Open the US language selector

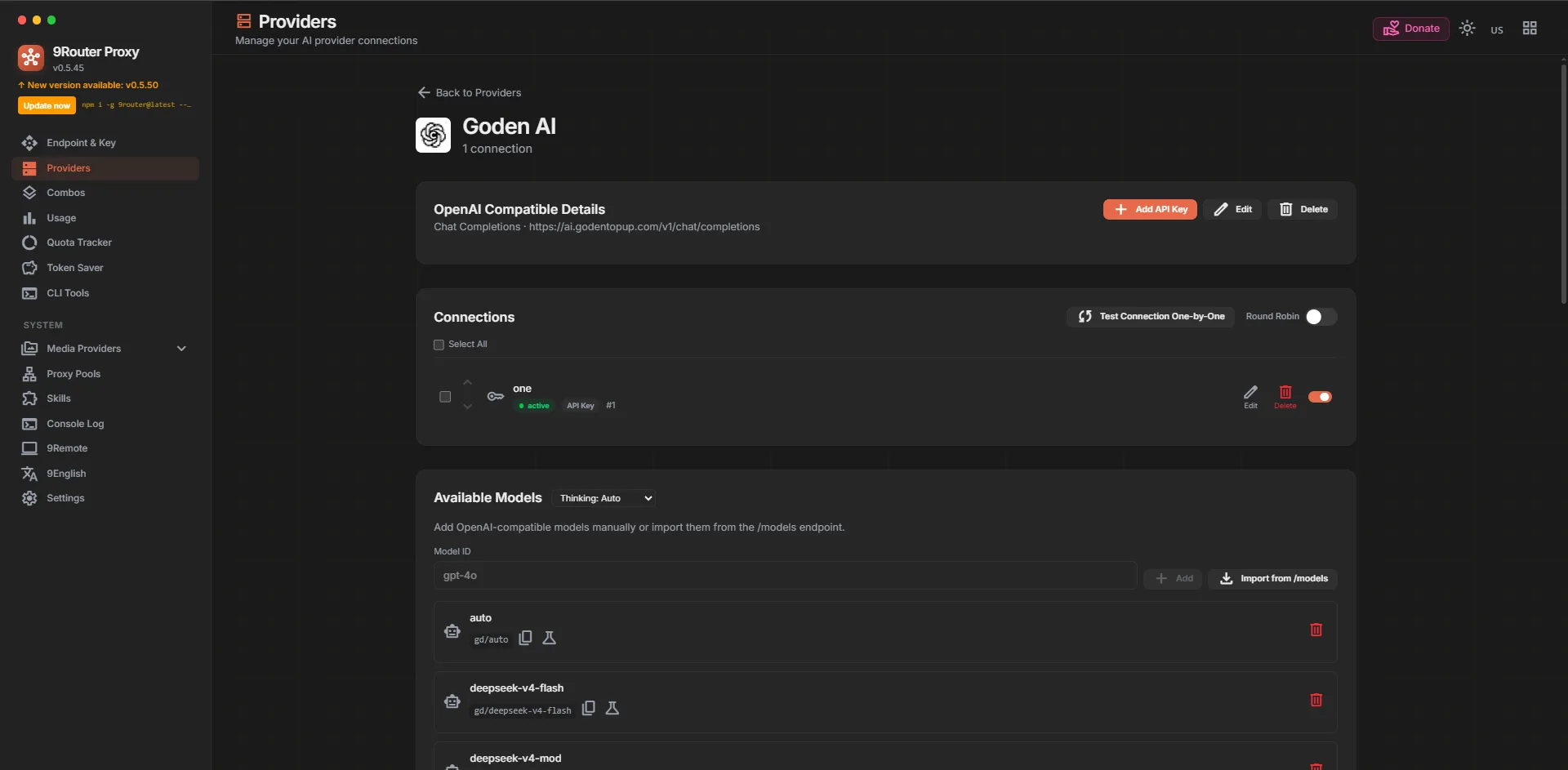click(x=1497, y=29)
